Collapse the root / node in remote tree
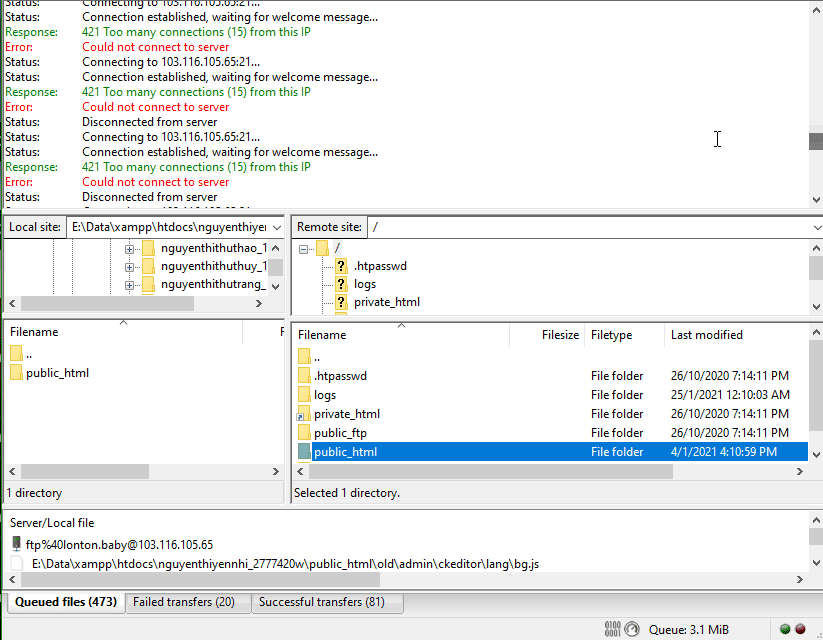Screen dimensions: 823x640 pos(303,246)
